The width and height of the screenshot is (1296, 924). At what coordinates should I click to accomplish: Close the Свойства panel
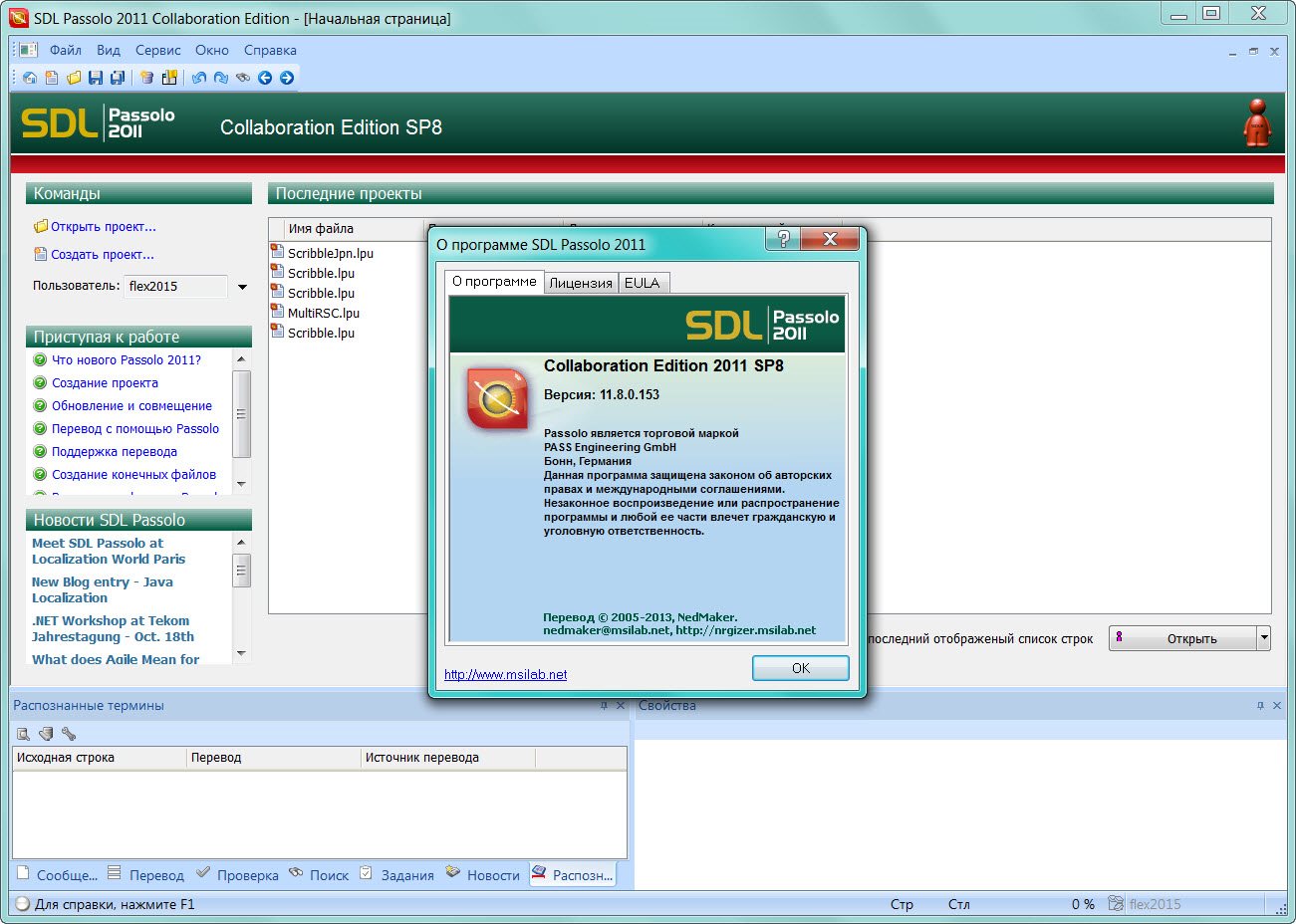coord(1277,705)
